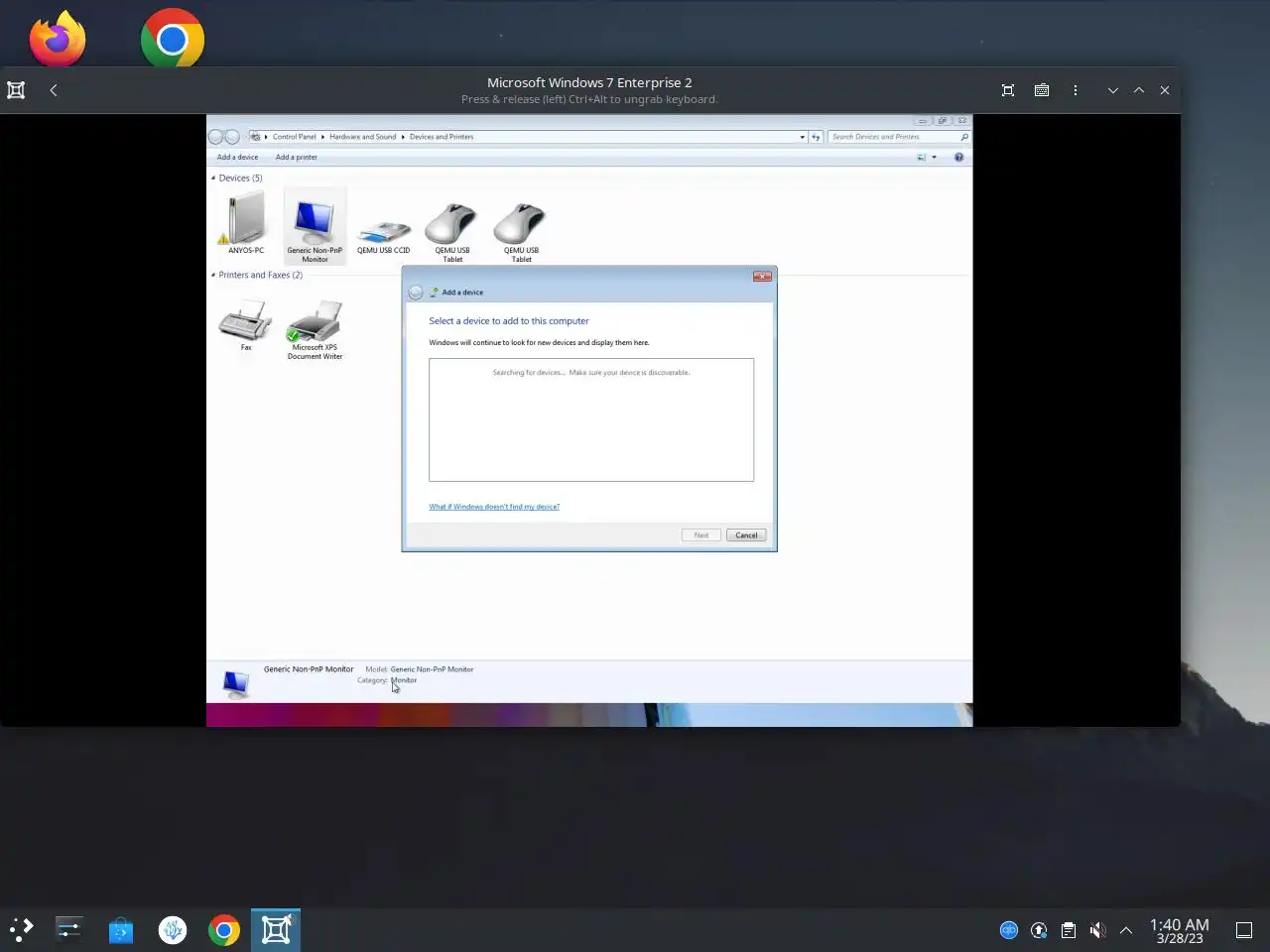Show hidden system tray icons
This screenshot has width=1270, height=952.
[x=1126, y=930]
